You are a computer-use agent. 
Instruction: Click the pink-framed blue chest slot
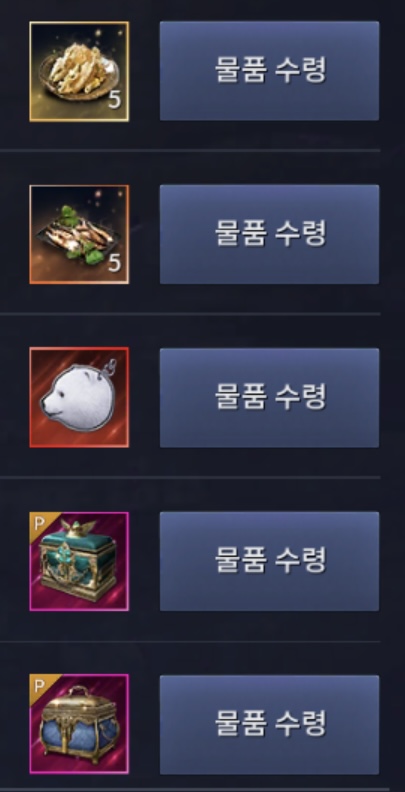79,724
